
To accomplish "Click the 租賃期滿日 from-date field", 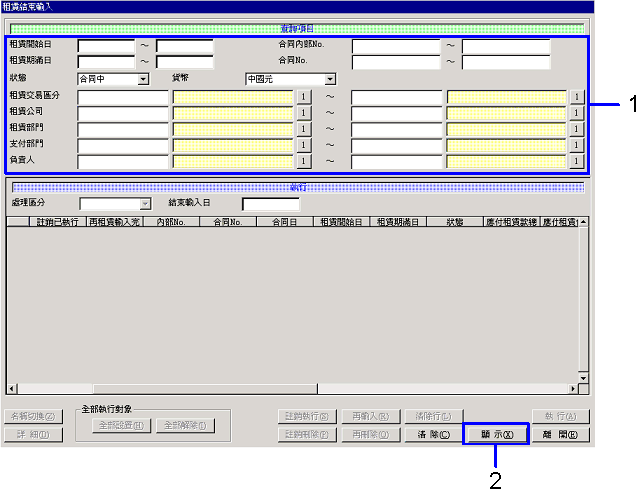I will tap(106, 62).
